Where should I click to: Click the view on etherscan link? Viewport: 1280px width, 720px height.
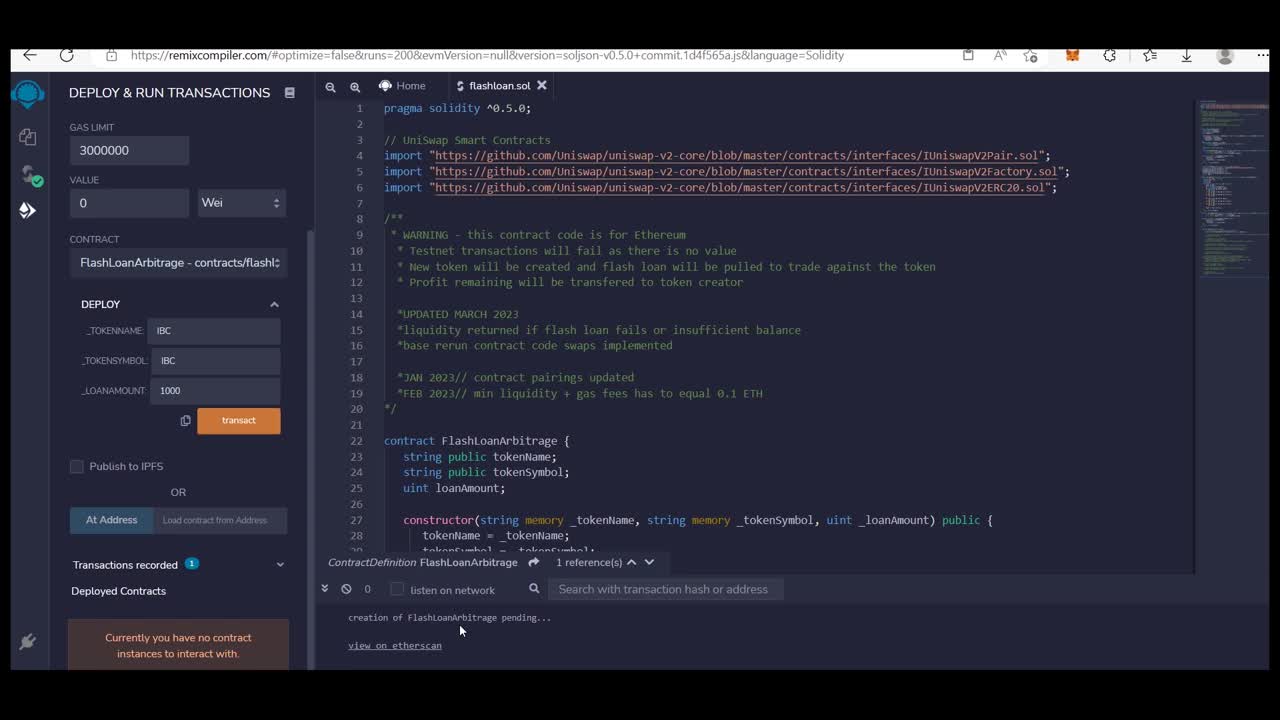pos(394,645)
